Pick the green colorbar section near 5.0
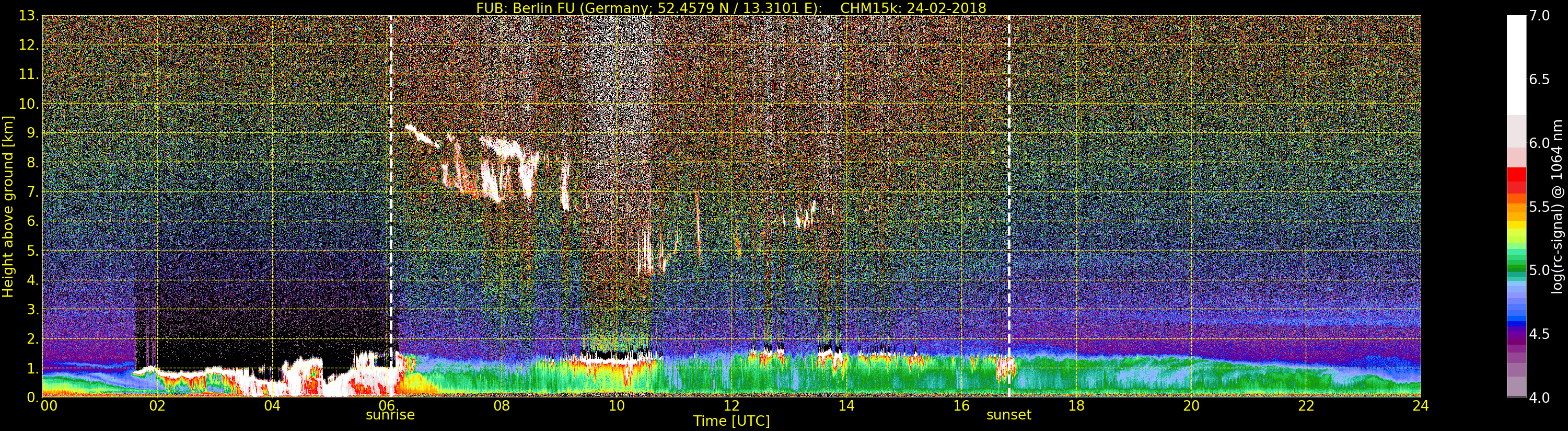1568x431 pixels. click(x=1516, y=268)
